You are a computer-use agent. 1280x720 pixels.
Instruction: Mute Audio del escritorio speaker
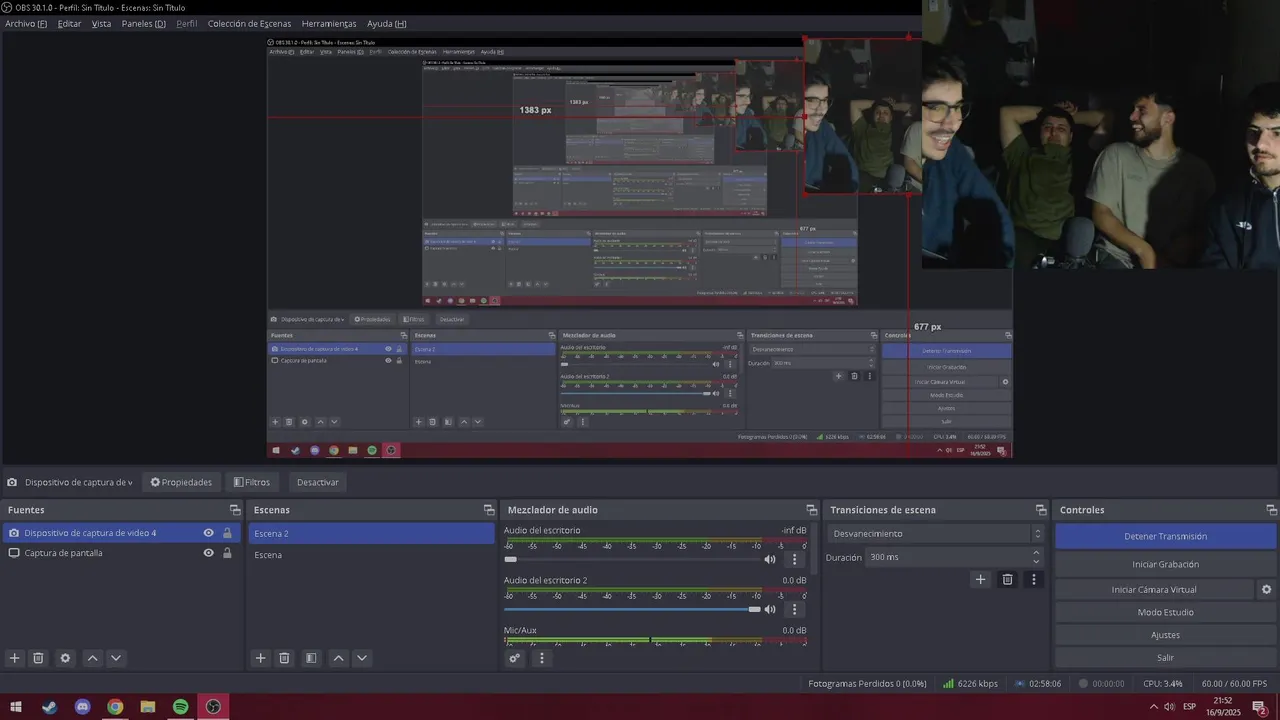click(x=770, y=559)
